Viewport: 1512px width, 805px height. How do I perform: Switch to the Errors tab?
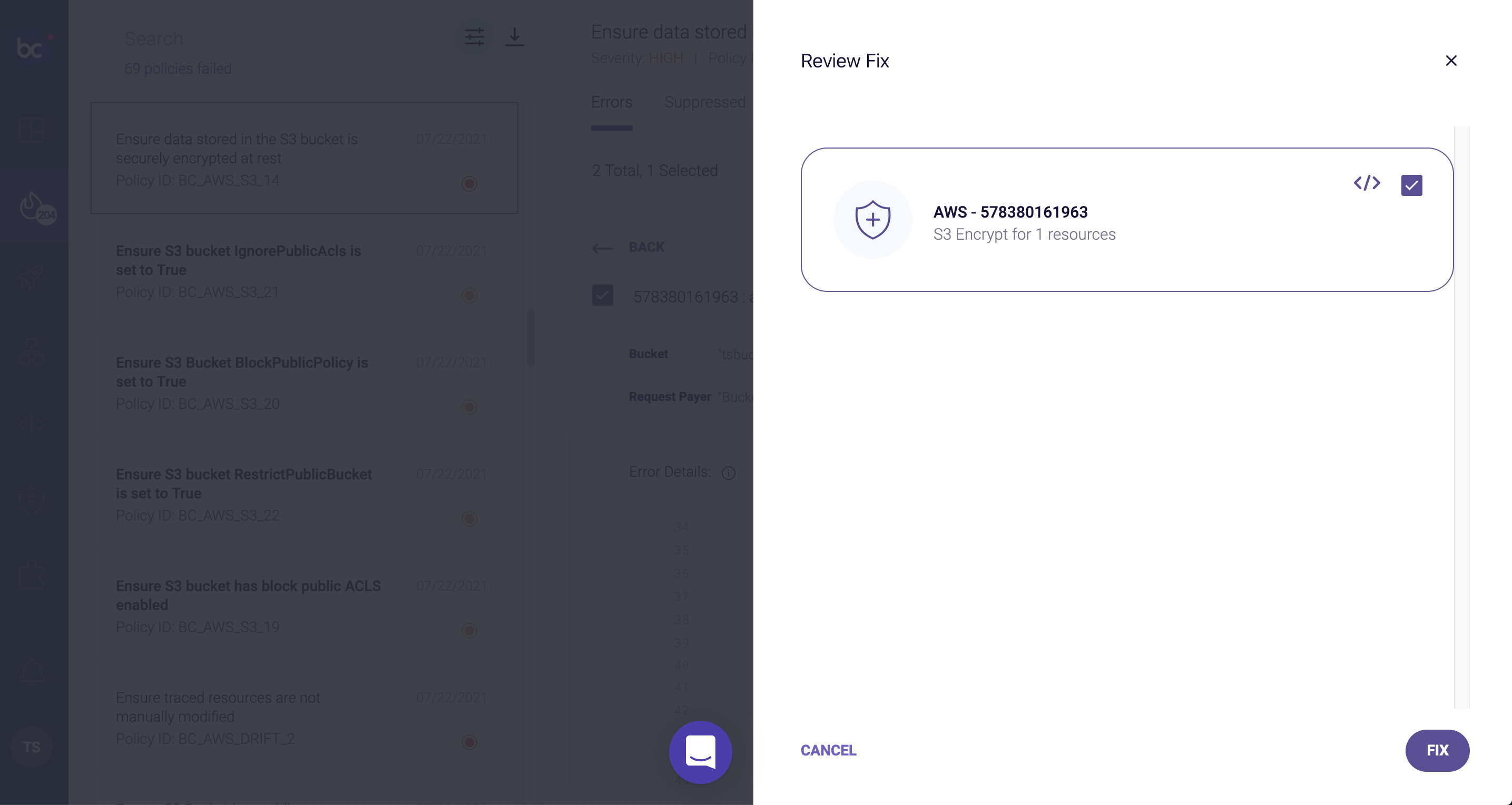tap(612, 102)
